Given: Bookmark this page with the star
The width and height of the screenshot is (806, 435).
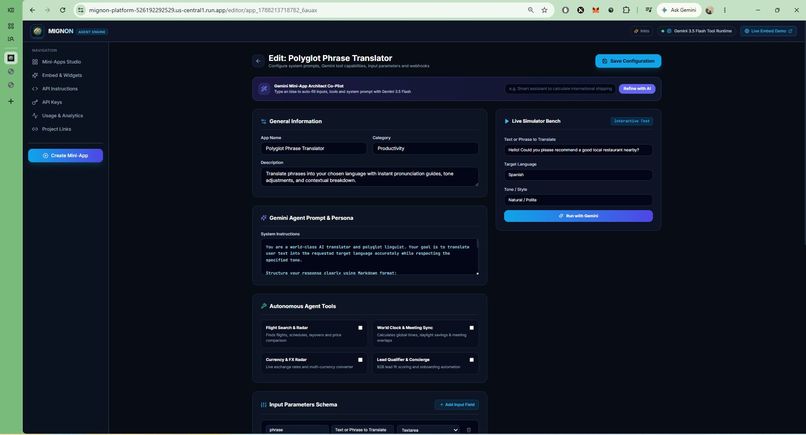Looking at the screenshot, I should coord(544,10).
